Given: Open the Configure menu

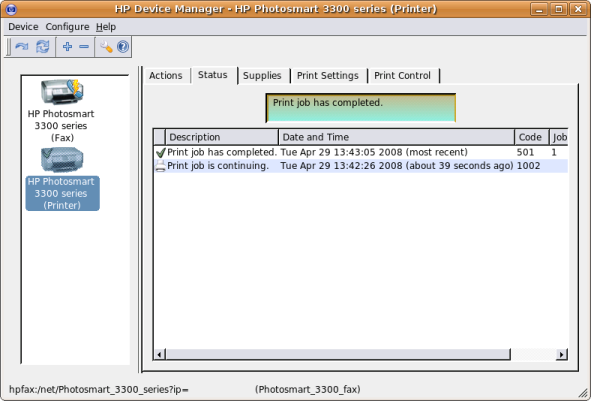Looking at the screenshot, I should pos(67,27).
